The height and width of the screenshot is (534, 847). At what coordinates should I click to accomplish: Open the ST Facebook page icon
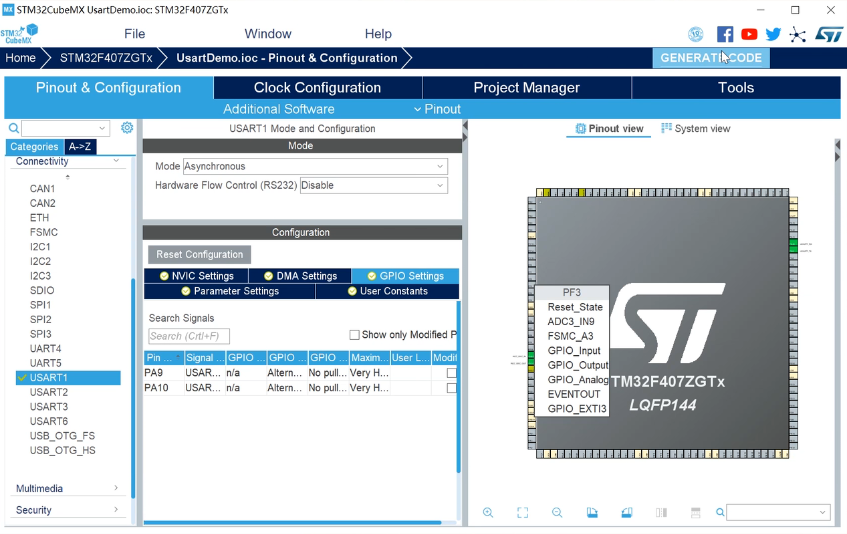click(x=725, y=34)
